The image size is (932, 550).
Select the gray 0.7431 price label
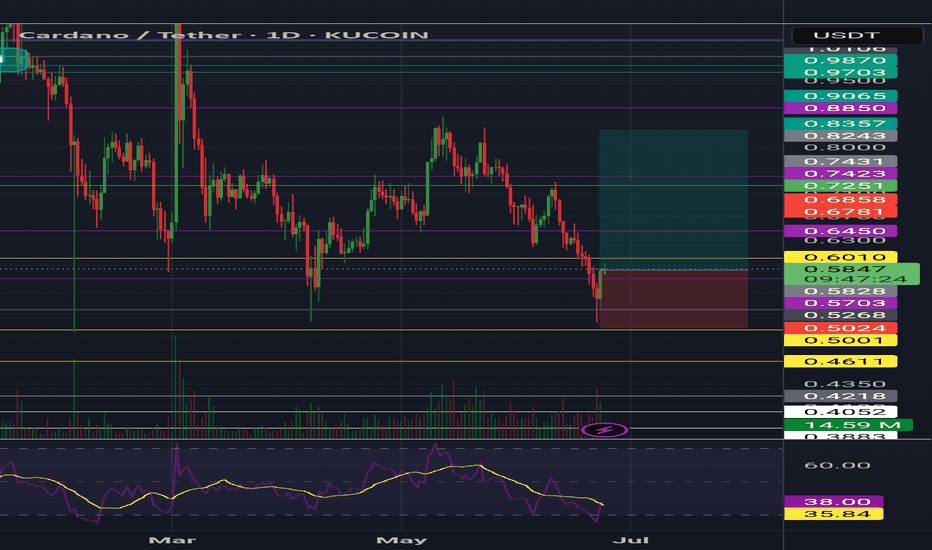[840, 162]
